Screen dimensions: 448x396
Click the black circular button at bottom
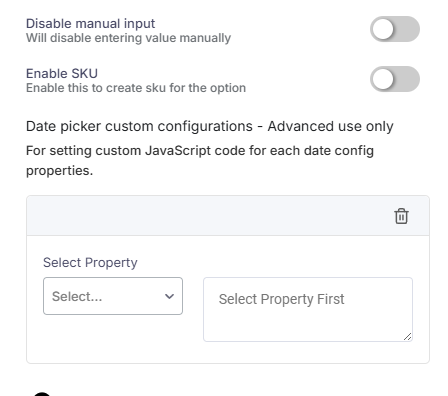42,394
